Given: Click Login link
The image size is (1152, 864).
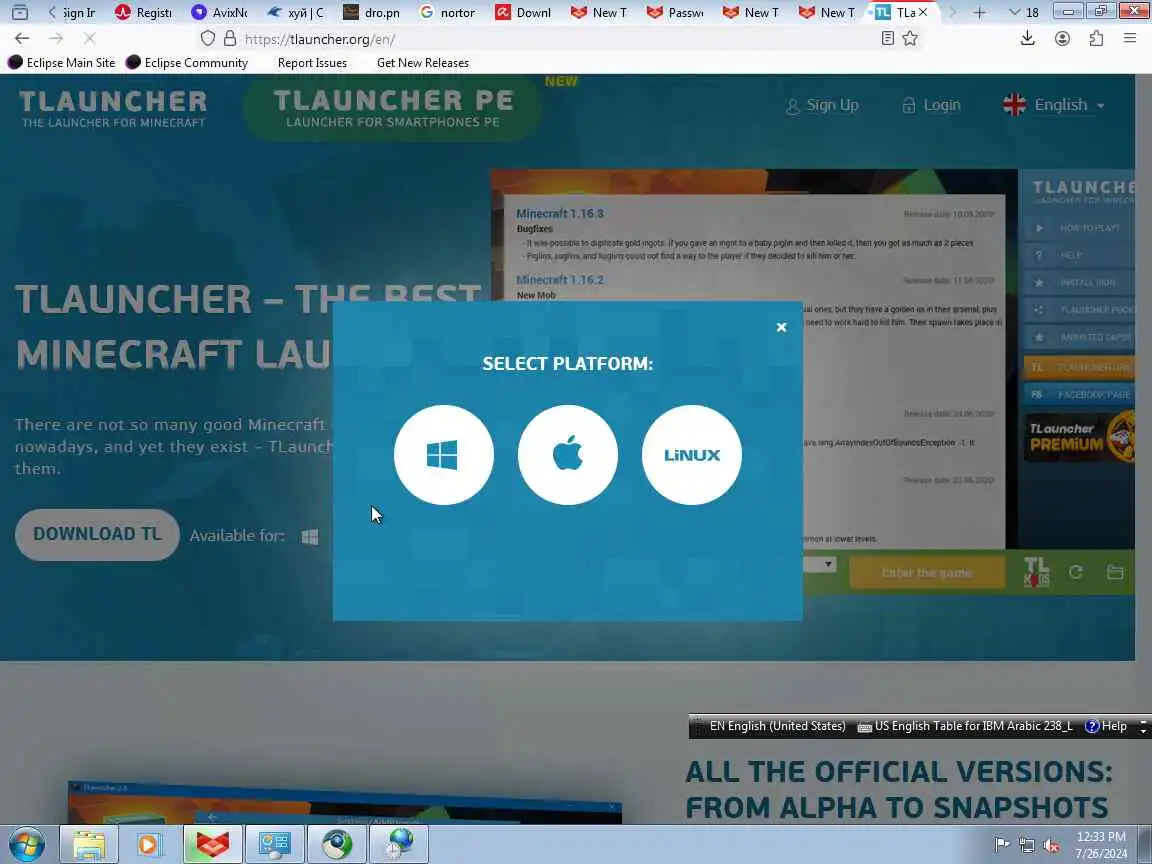Looking at the screenshot, I should tap(932, 105).
